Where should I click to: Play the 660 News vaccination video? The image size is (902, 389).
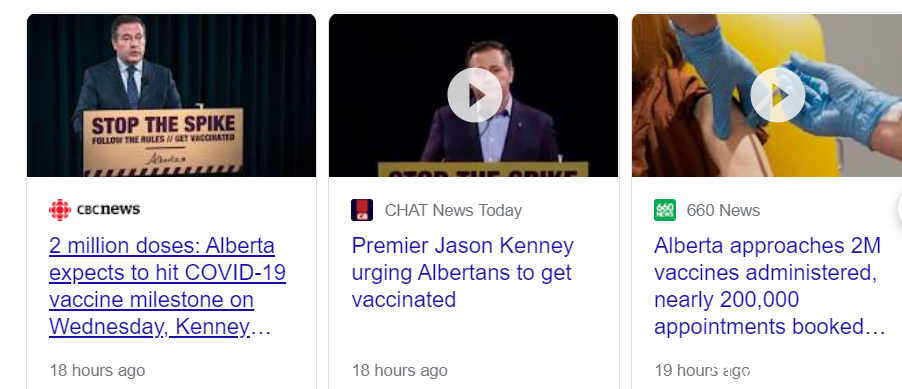click(777, 95)
